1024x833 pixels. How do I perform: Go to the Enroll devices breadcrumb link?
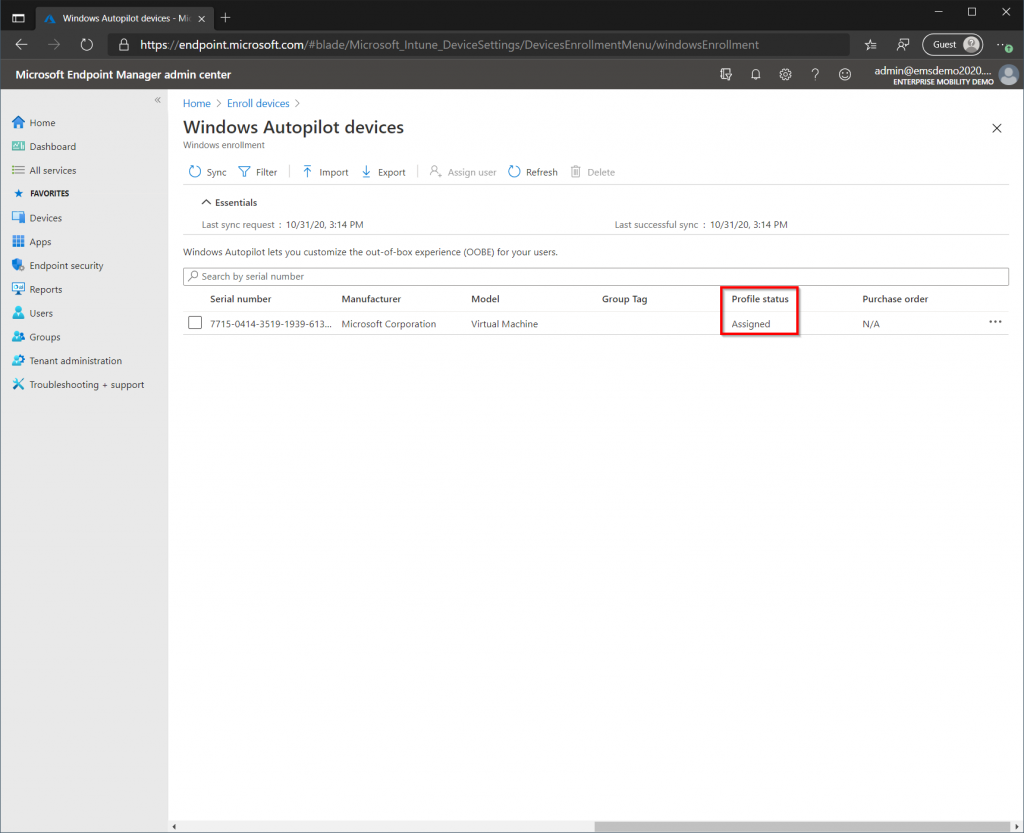point(258,103)
